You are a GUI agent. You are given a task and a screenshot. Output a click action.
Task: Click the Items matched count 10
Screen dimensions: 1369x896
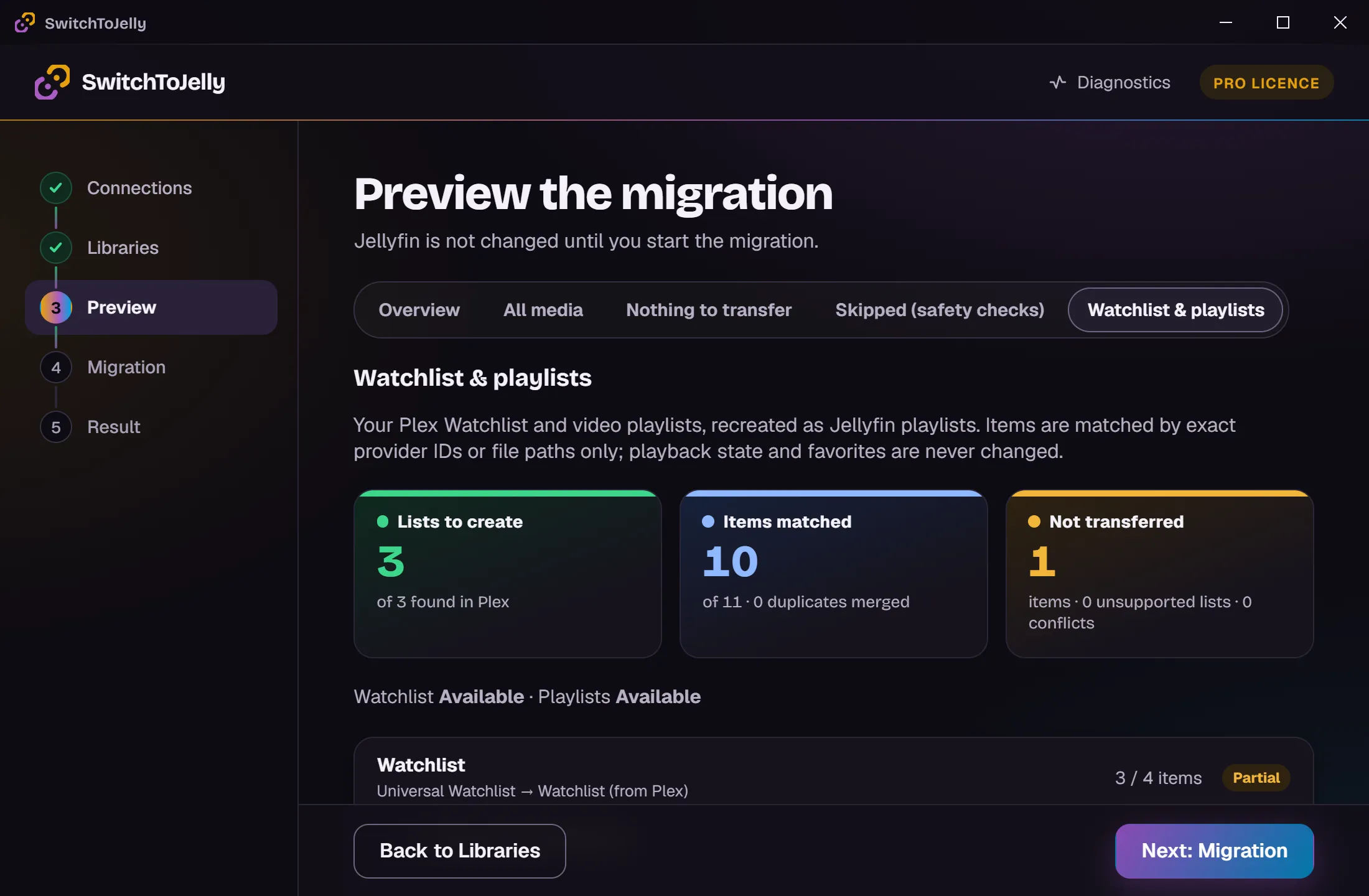(731, 561)
